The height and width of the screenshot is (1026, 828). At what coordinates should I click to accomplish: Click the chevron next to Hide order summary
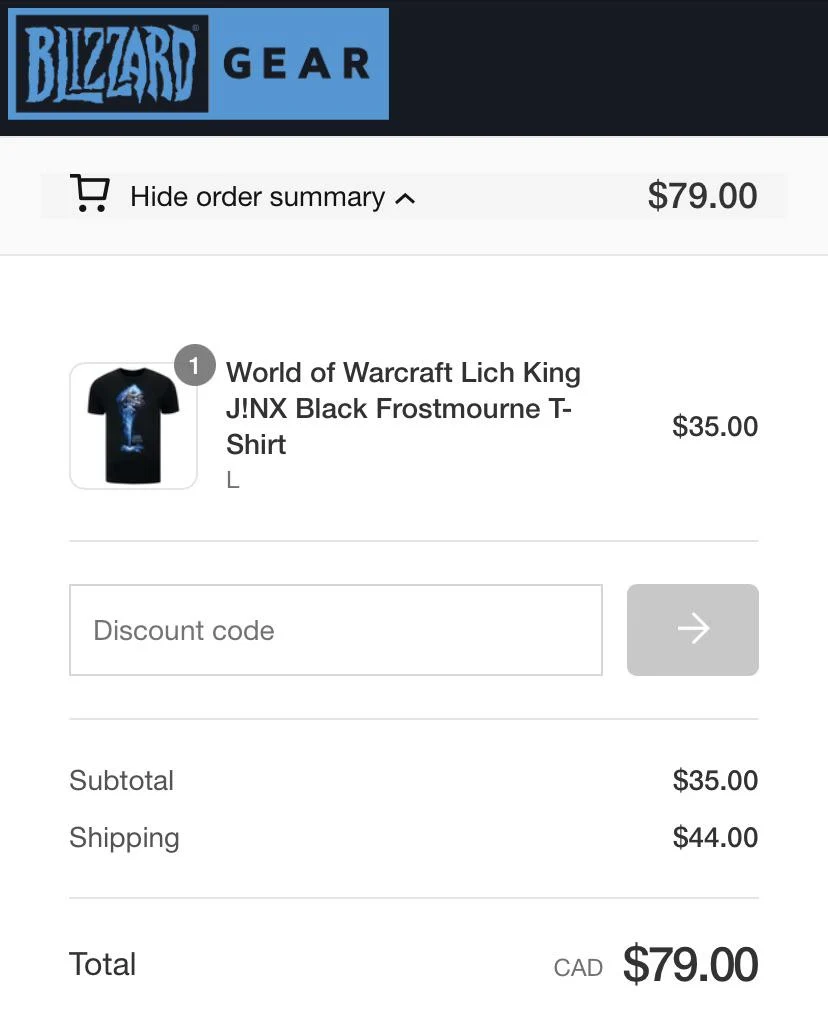click(x=406, y=198)
